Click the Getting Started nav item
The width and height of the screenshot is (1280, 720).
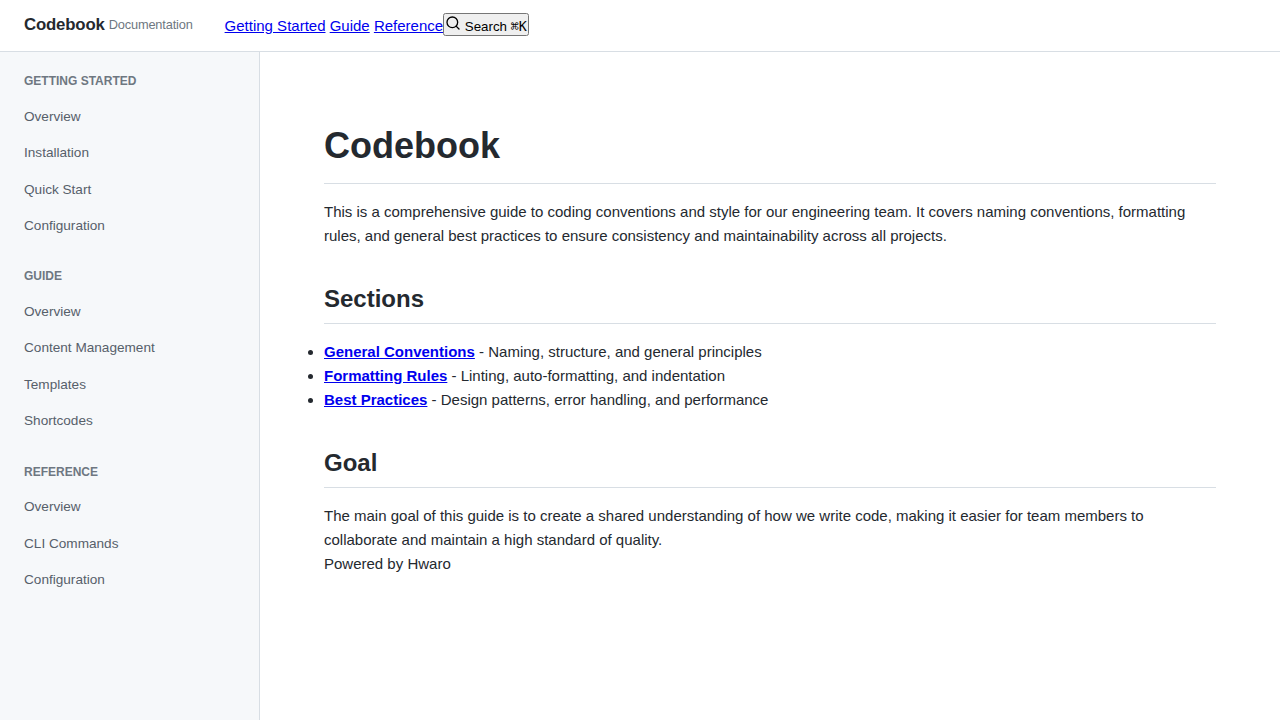point(274,26)
